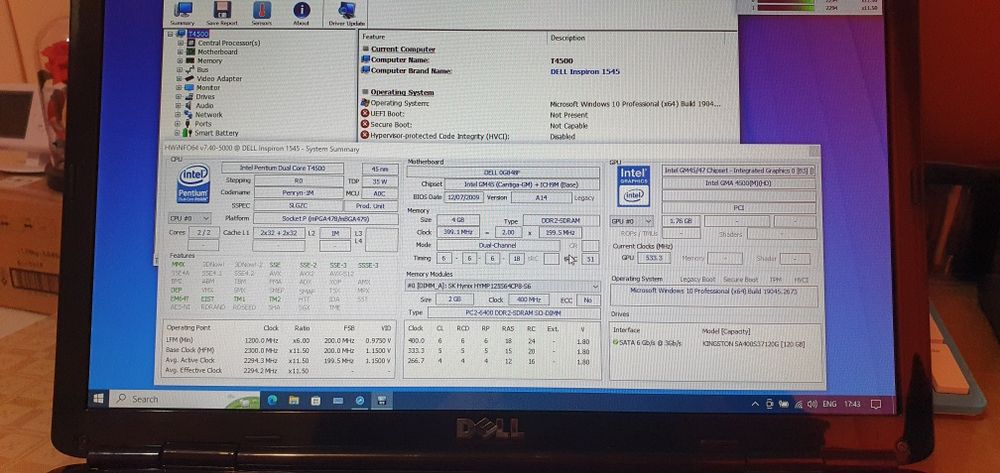Open the CPU #0 selector dropdown
This screenshot has height=473, width=1000.
click(188, 218)
